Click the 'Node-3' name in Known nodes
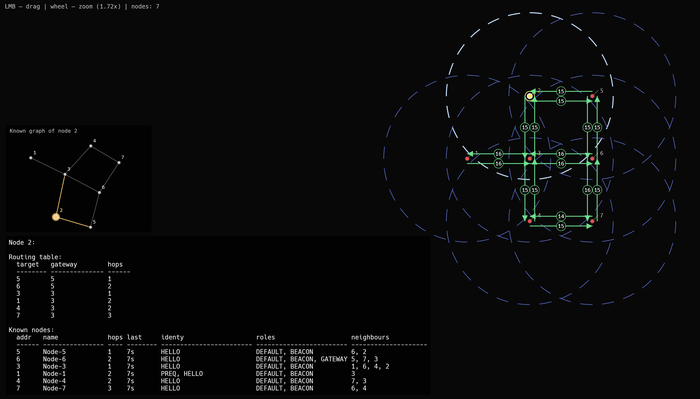Viewport: 700px width, 399px height. click(x=54, y=366)
